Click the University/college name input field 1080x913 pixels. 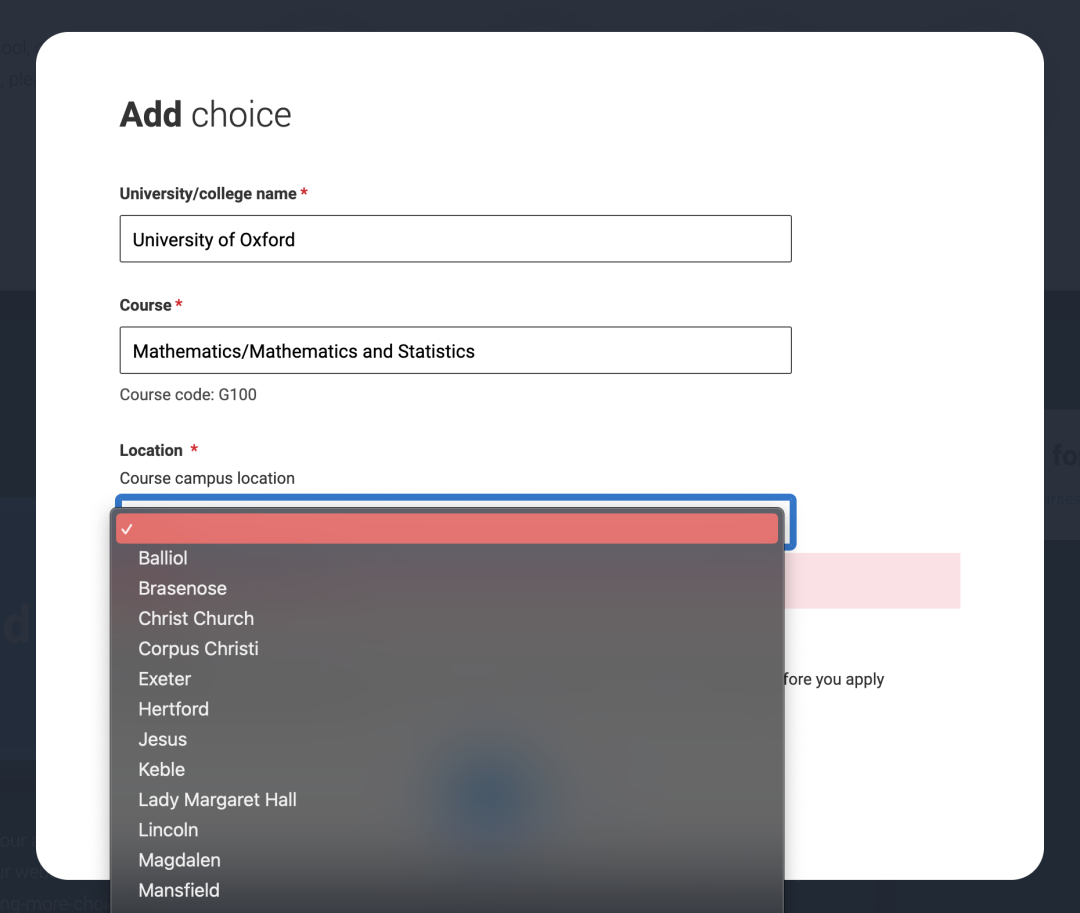455,239
